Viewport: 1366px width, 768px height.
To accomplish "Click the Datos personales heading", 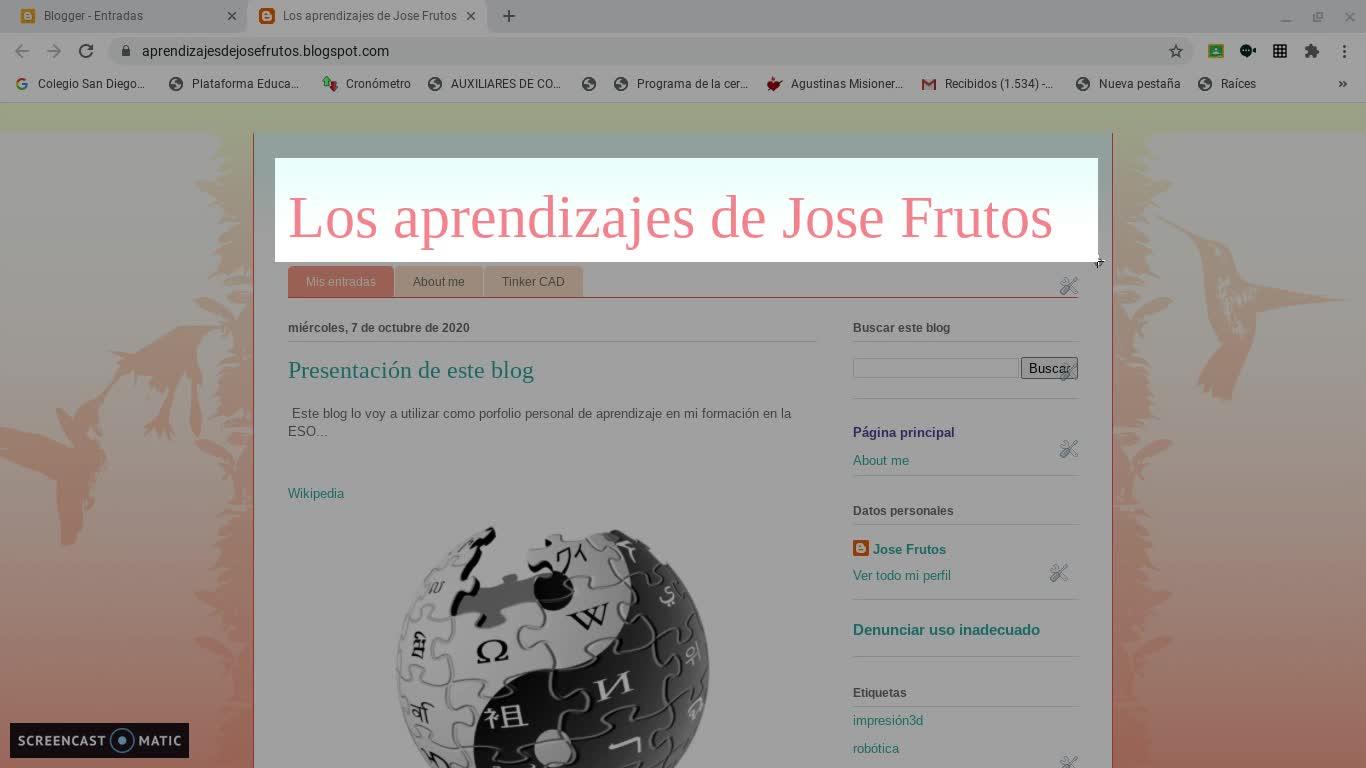I will point(903,510).
